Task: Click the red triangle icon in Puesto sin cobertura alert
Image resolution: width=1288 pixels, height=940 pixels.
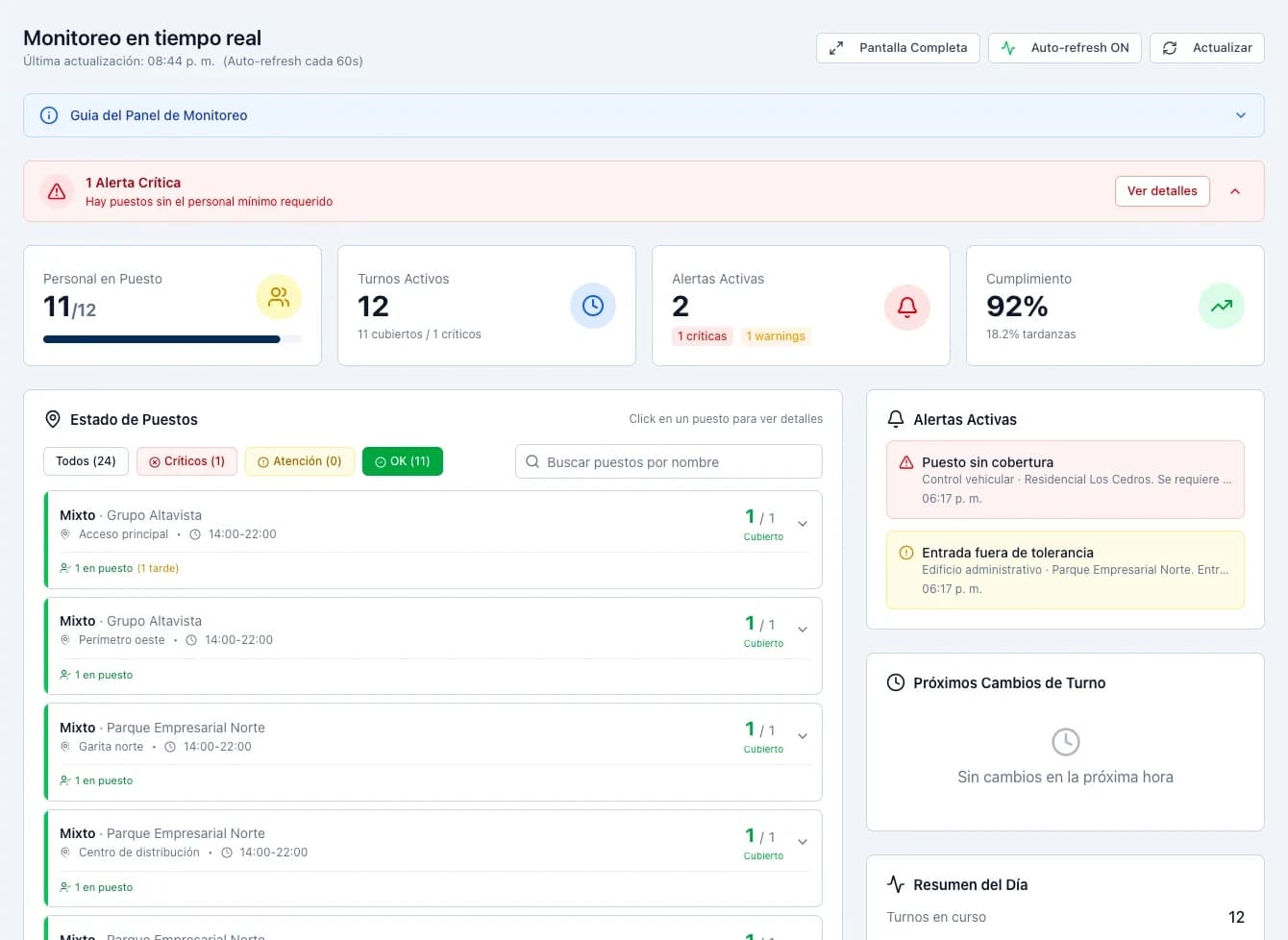Action: tap(906, 462)
